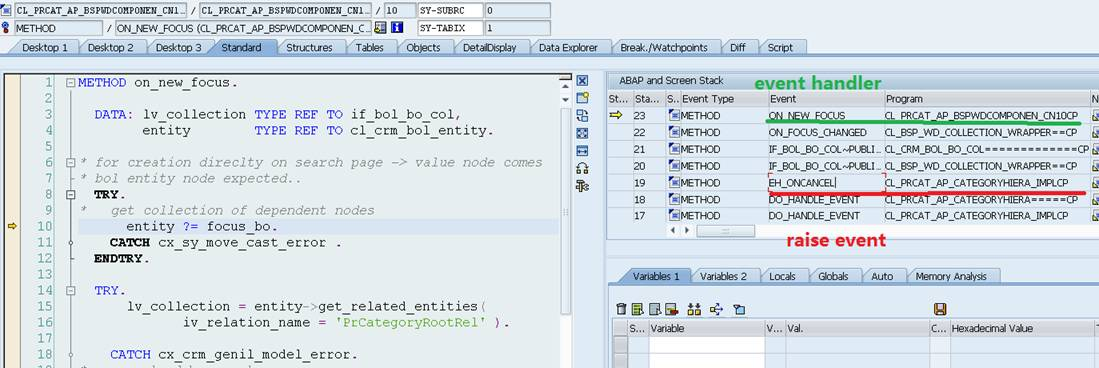Collapse first TRY block at line 8
Image resolution: width=1099 pixels, height=368 pixels.
(70, 195)
